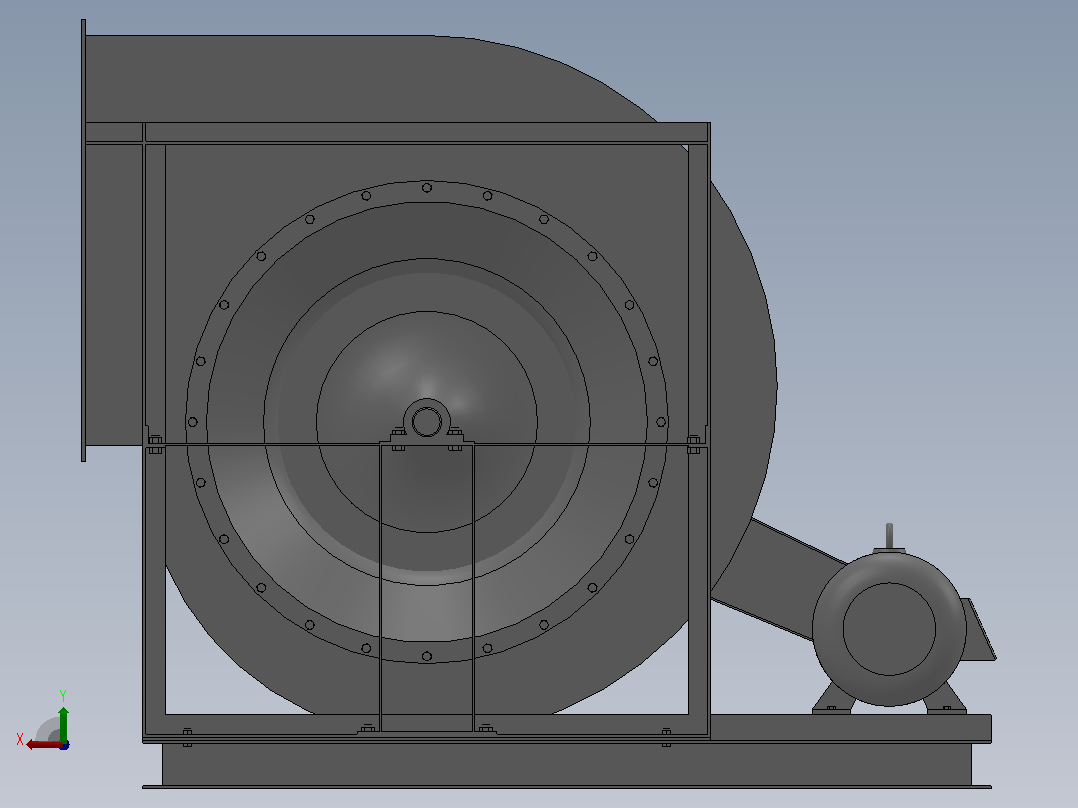Select the base skid beam under the frame
Image resolution: width=1078 pixels, height=808 pixels.
pos(566,765)
